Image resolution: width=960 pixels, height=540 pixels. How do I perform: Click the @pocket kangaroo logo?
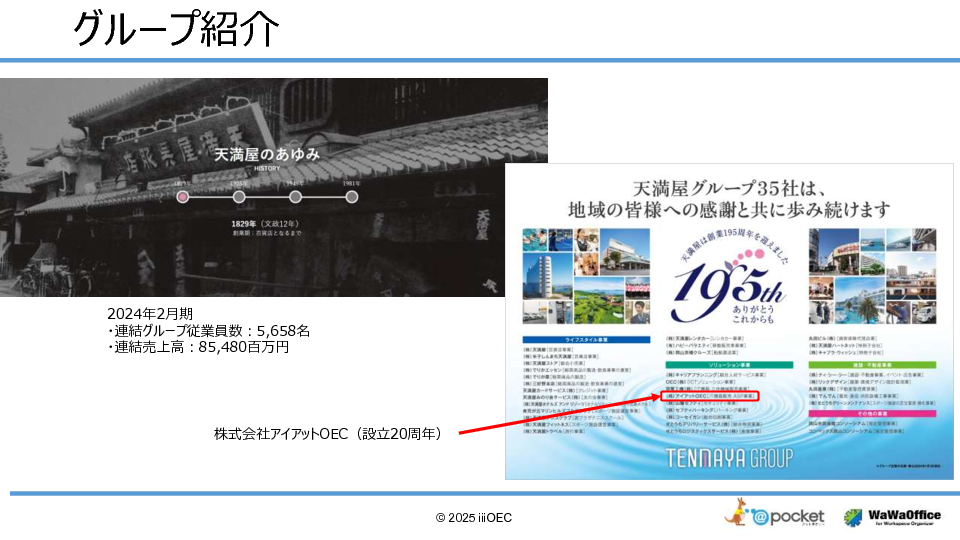776,515
